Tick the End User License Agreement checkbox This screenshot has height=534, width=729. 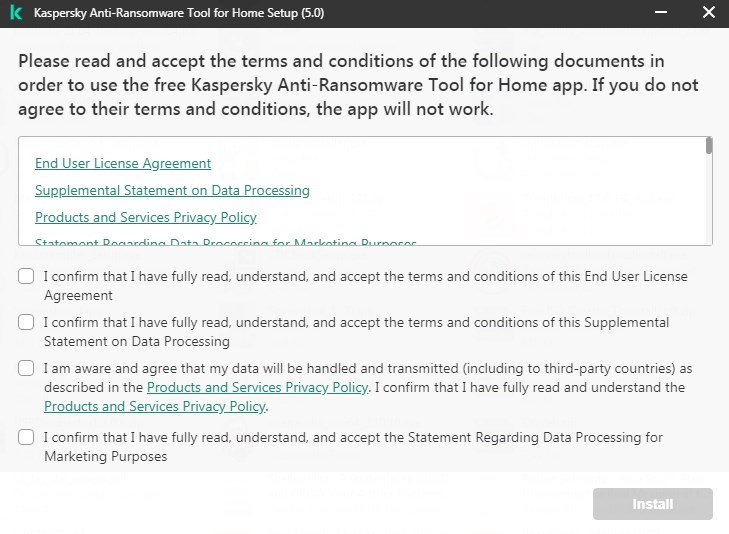(26, 276)
